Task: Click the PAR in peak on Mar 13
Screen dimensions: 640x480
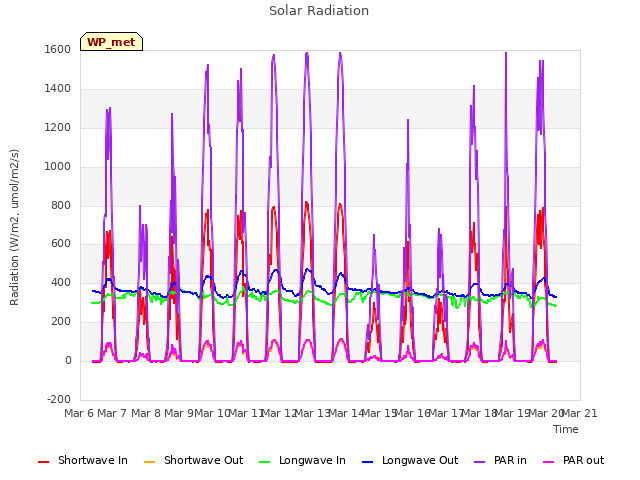Action: click(x=307, y=53)
